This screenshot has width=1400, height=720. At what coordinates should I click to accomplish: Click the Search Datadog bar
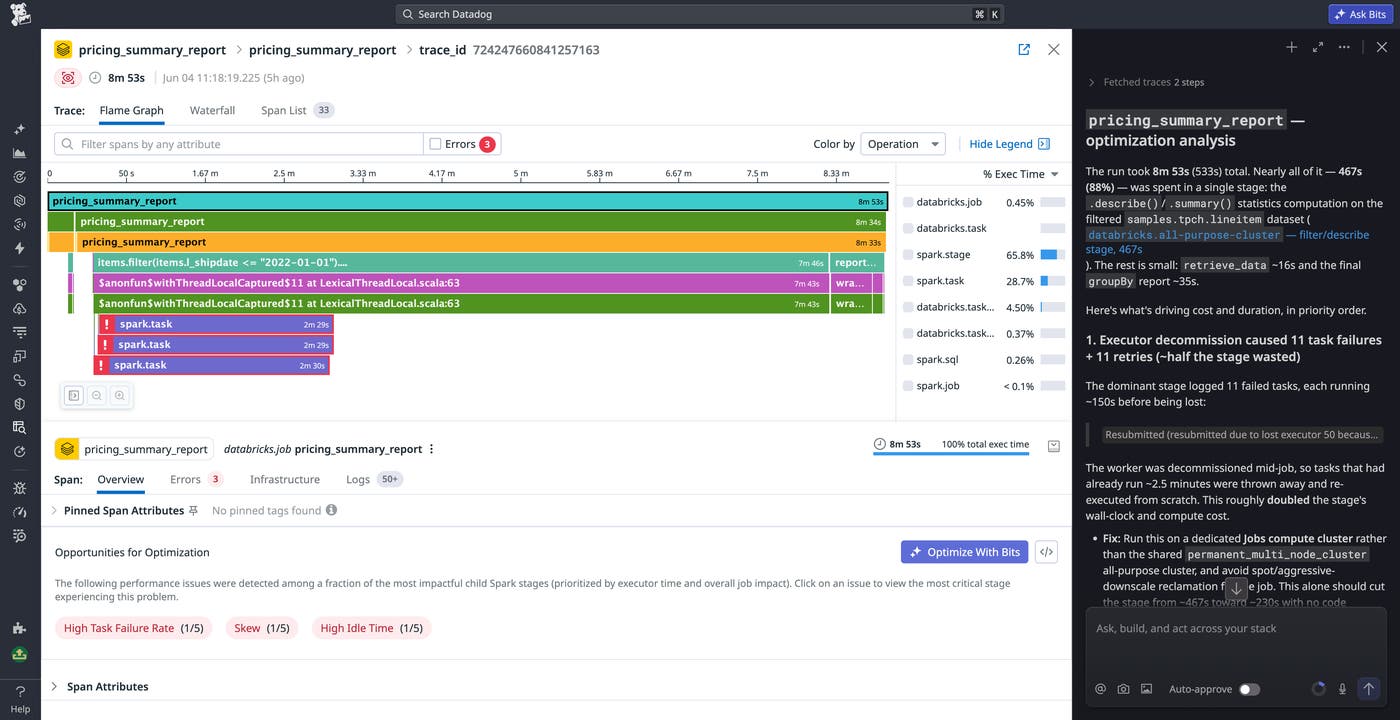[699, 14]
